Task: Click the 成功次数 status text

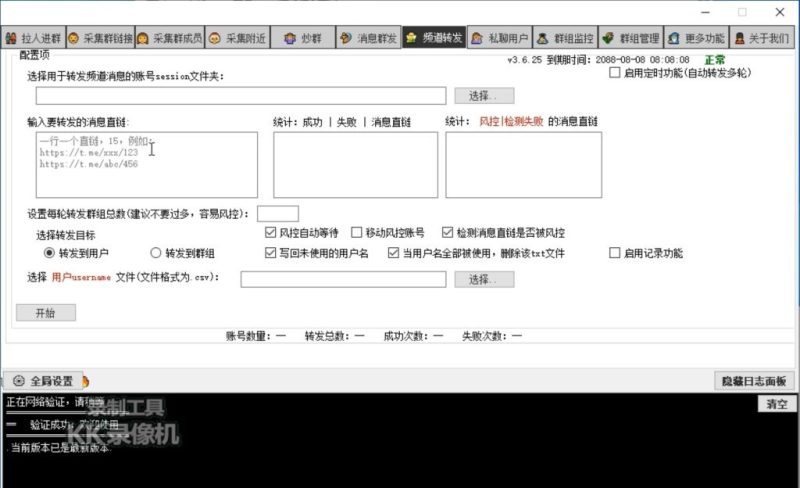Action: click(413, 336)
